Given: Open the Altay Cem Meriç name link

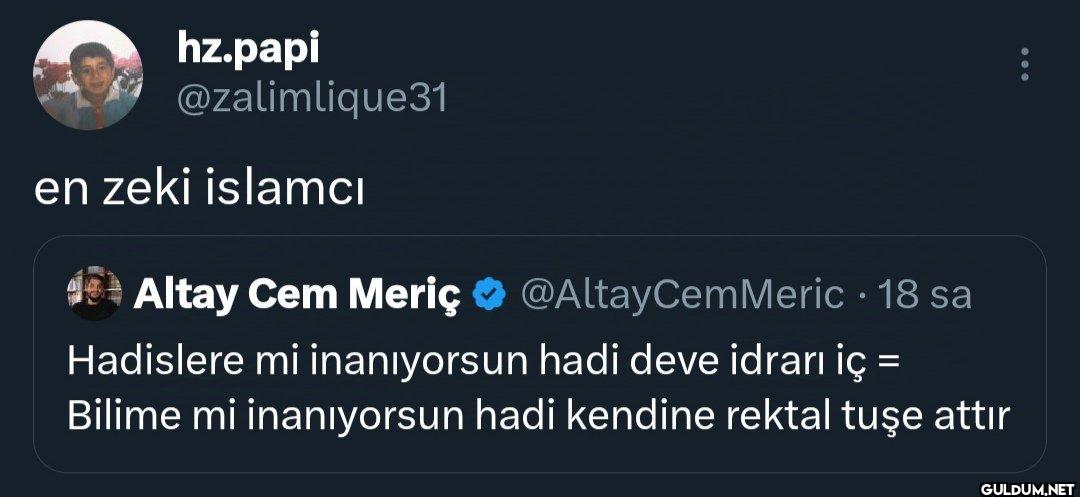Looking at the screenshot, I should [x=297, y=294].
